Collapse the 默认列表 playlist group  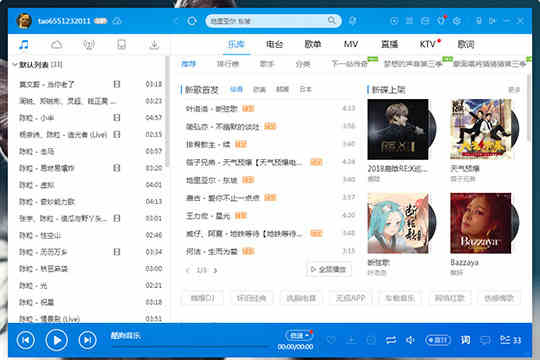click(15, 64)
